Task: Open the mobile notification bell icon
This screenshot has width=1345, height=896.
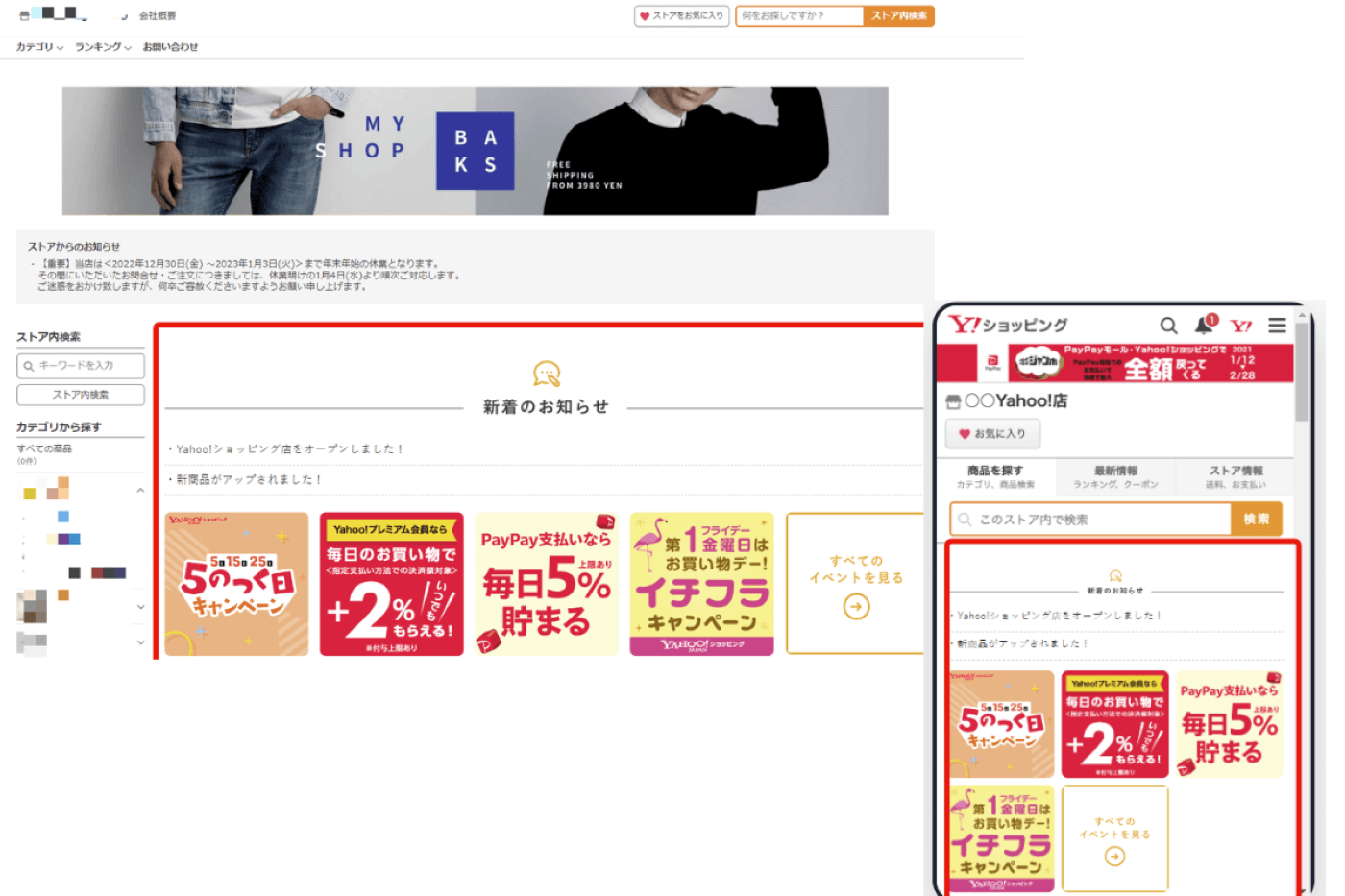Action: 1205,325
